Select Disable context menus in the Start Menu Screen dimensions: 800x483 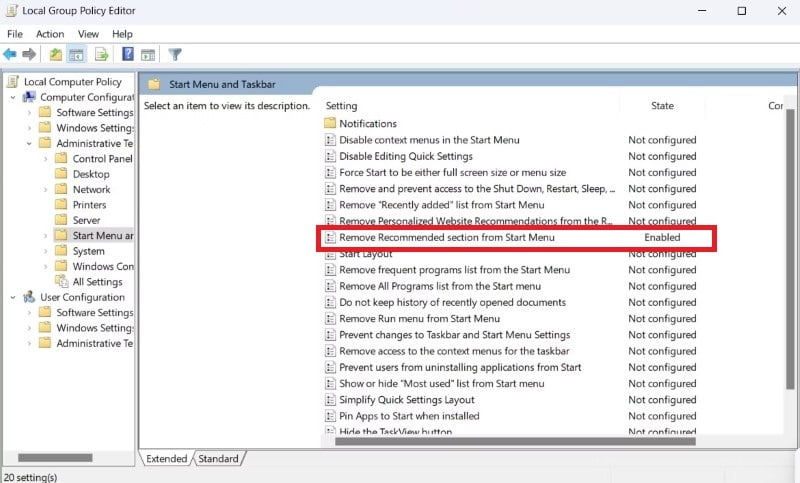click(x=429, y=140)
